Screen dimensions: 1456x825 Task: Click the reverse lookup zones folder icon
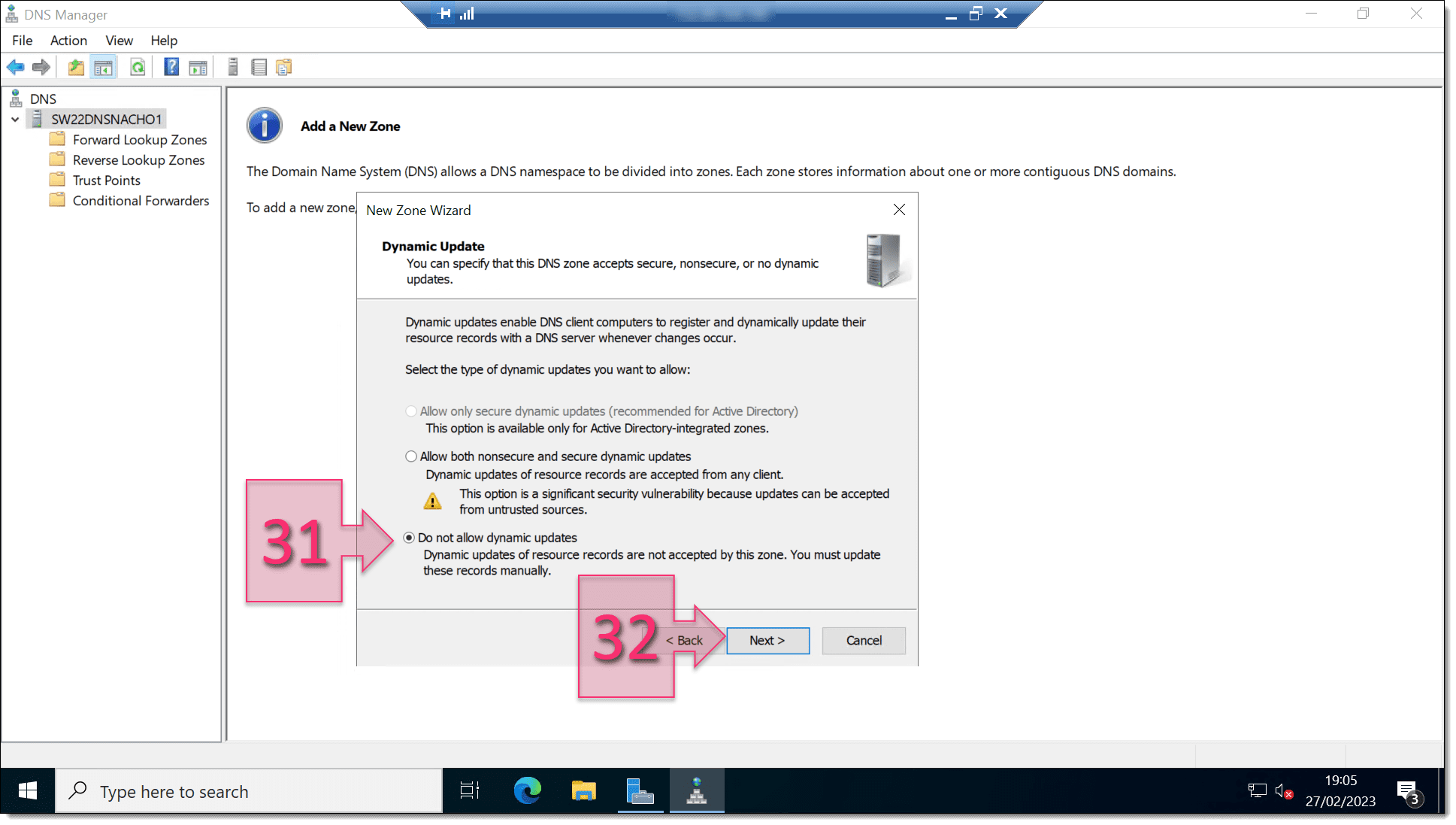57,159
